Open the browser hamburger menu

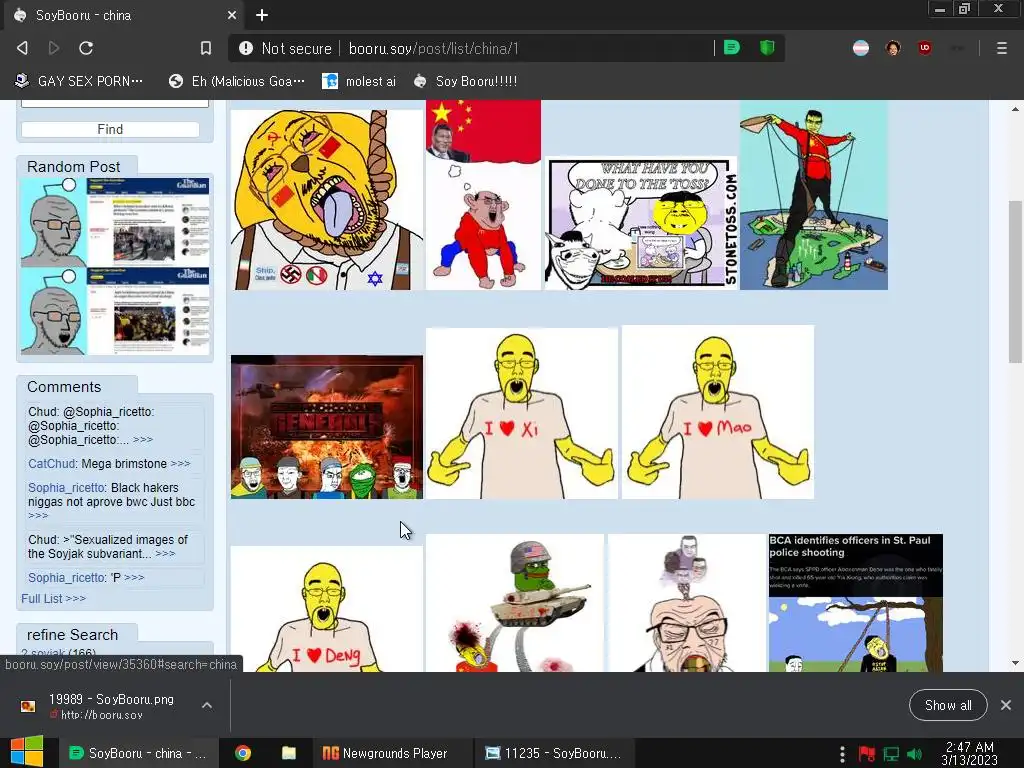(1001, 48)
